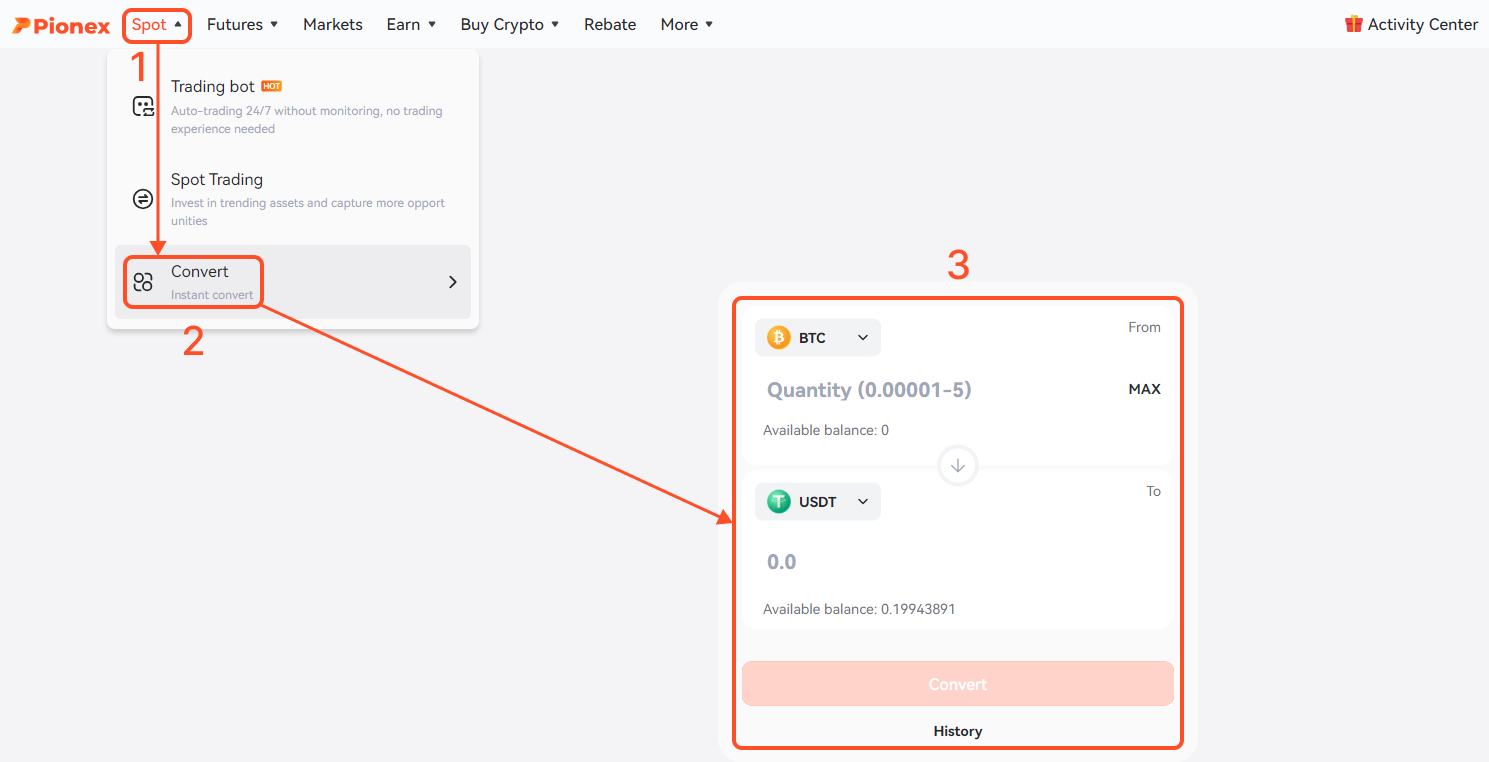Image resolution: width=1489 pixels, height=762 pixels.
Task: Open the Activity Center
Action: pos(1411,24)
